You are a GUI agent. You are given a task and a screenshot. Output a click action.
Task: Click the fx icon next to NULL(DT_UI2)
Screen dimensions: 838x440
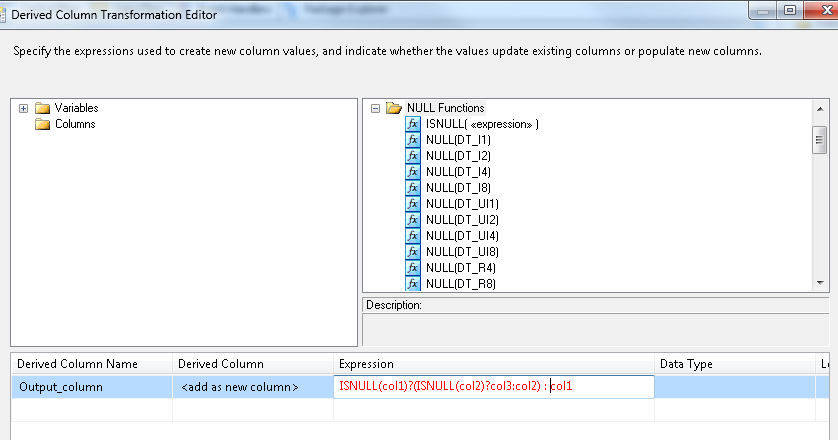point(413,220)
